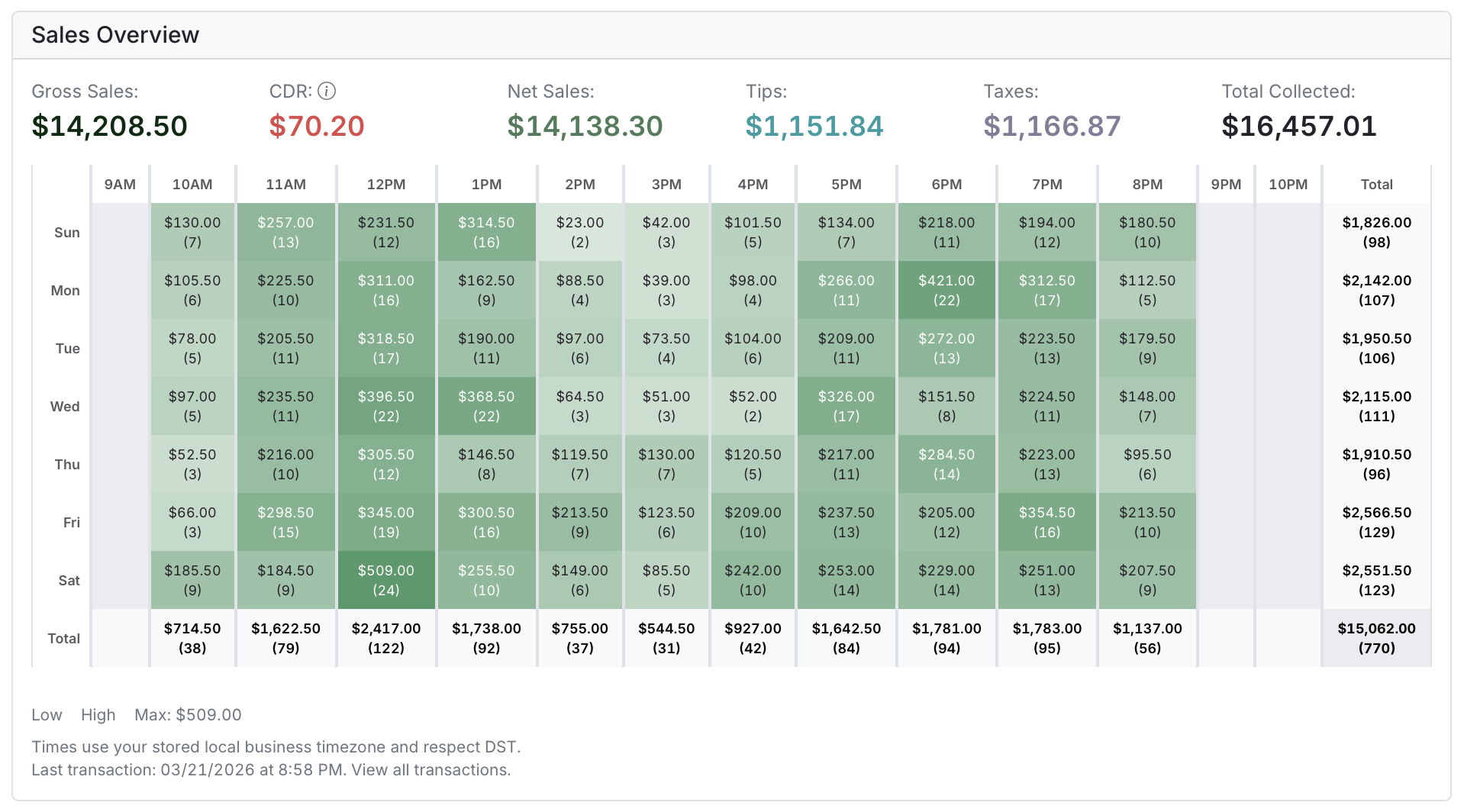Click the Net Sales value $14,138.30
The height and width of the screenshot is (812, 1464).
[585, 126]
